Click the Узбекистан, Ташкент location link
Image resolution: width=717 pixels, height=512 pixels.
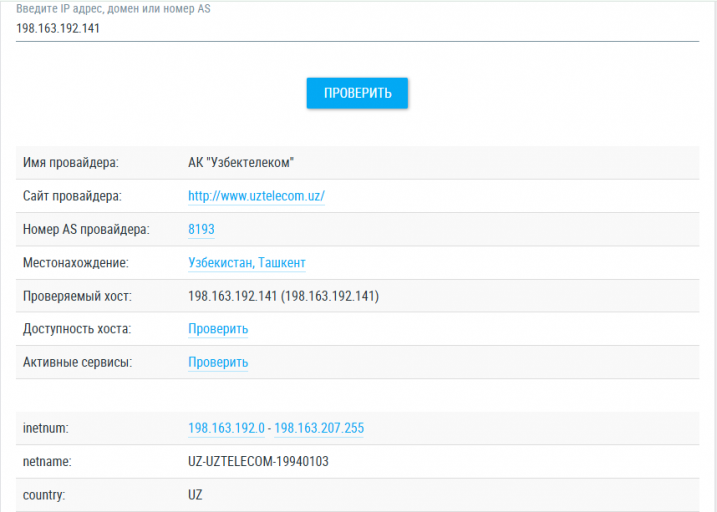point(246,263)
